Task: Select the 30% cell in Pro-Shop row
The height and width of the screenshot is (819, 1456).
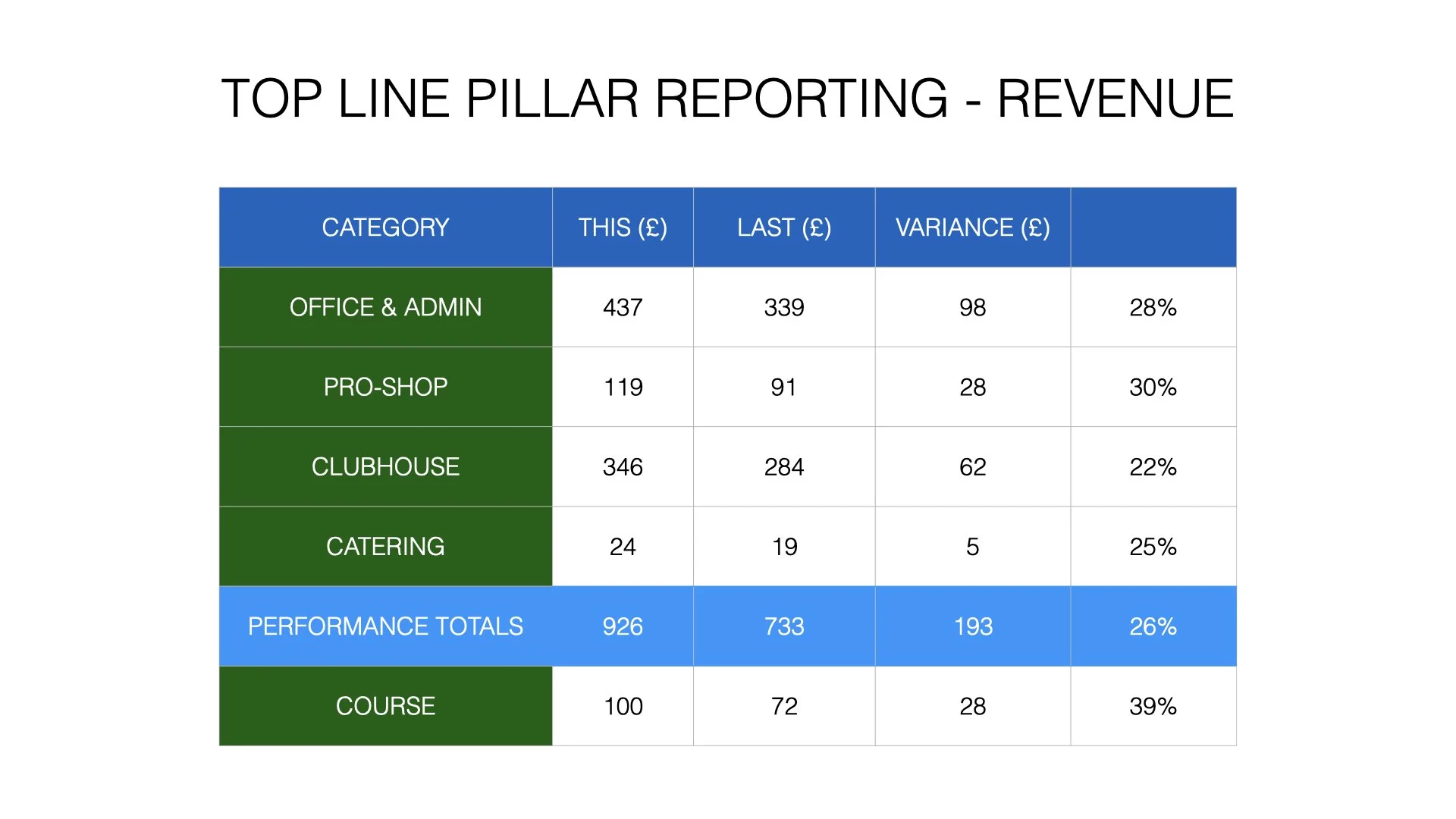Action: coord(1153,387)
